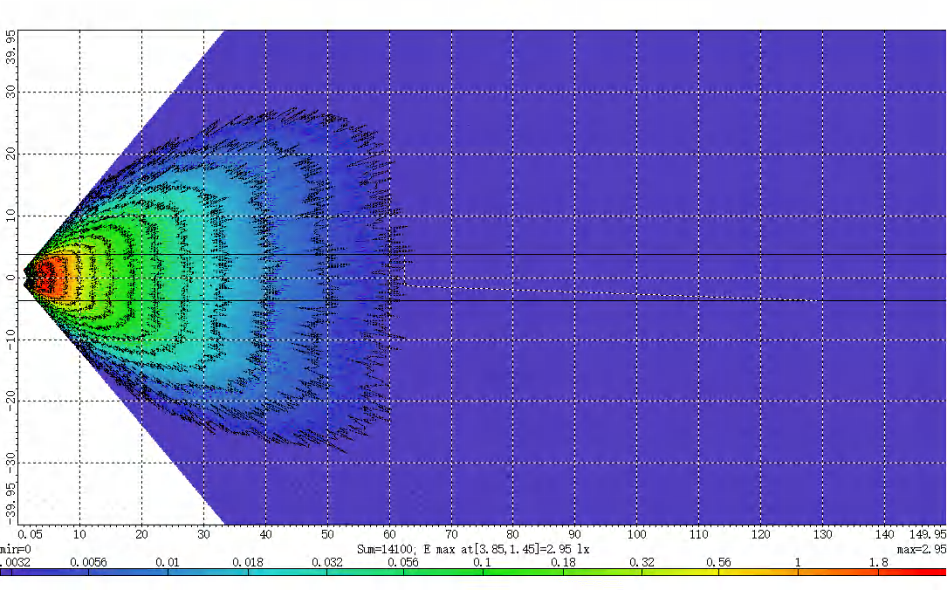
Task: Click the y-axis label 30
Action: [x=10, y=92]
